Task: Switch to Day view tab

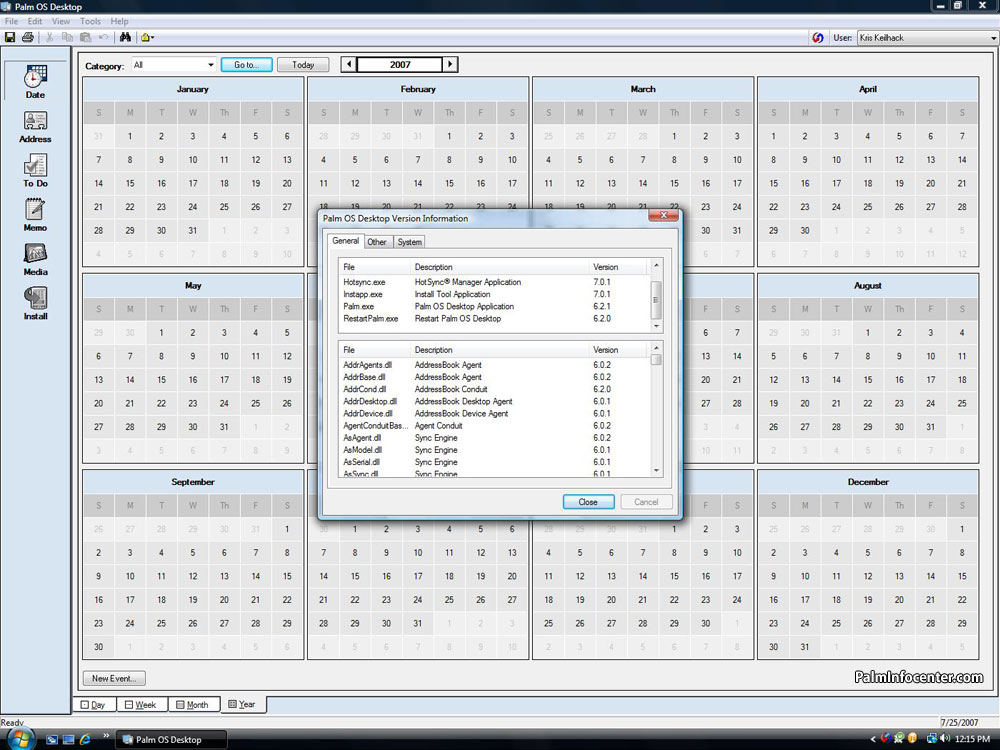Action: click(x=94, y=705)
